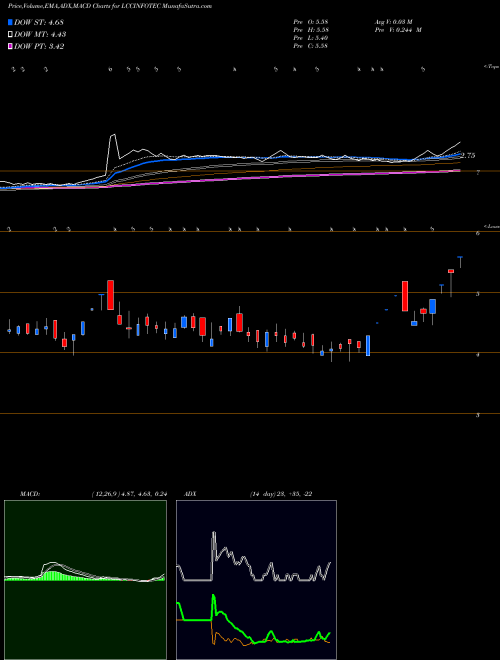Click the 'Pre H: 5.58' high value

(311, 30)
